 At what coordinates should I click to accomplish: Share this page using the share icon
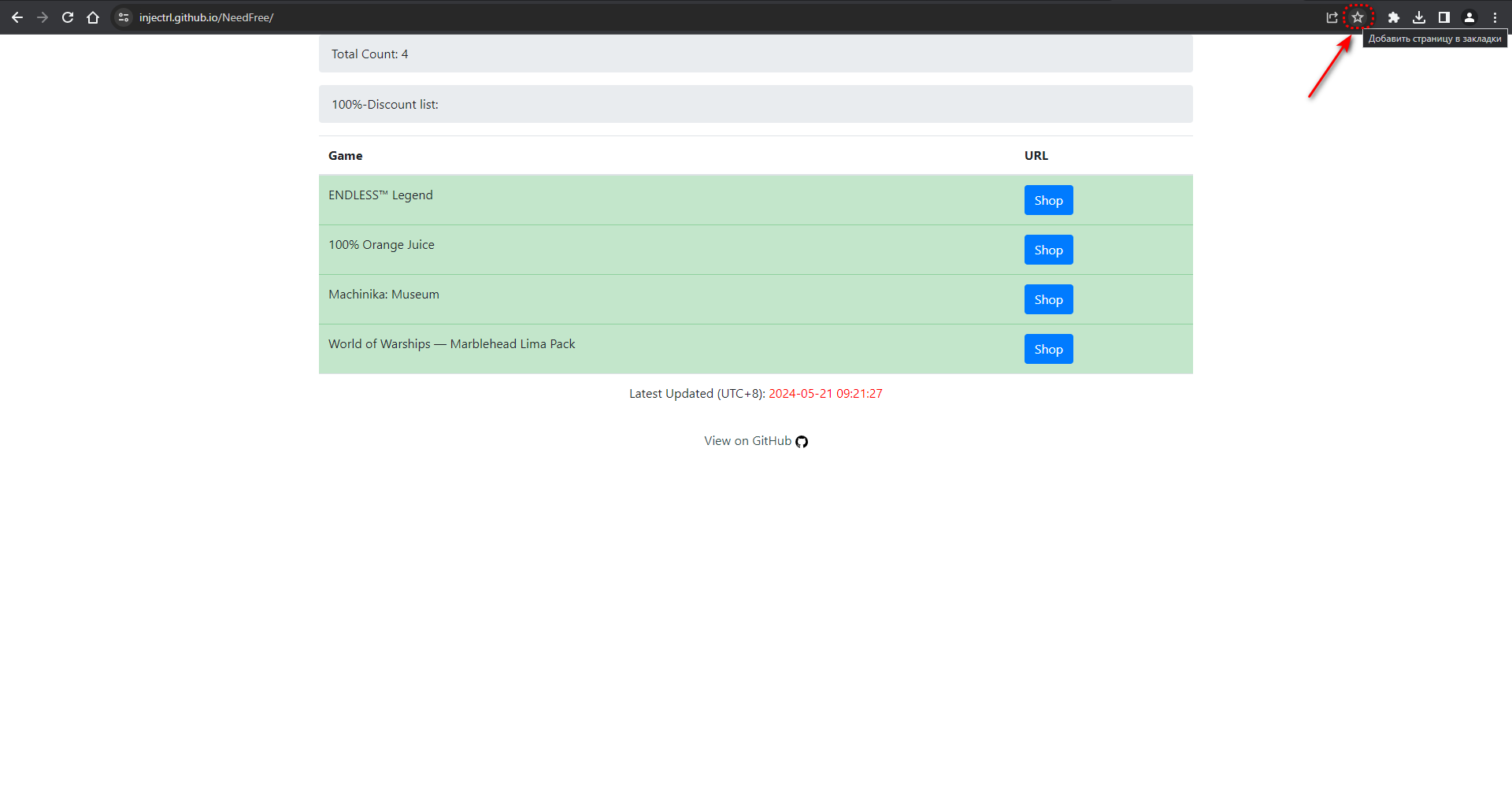pos(1332,17)
